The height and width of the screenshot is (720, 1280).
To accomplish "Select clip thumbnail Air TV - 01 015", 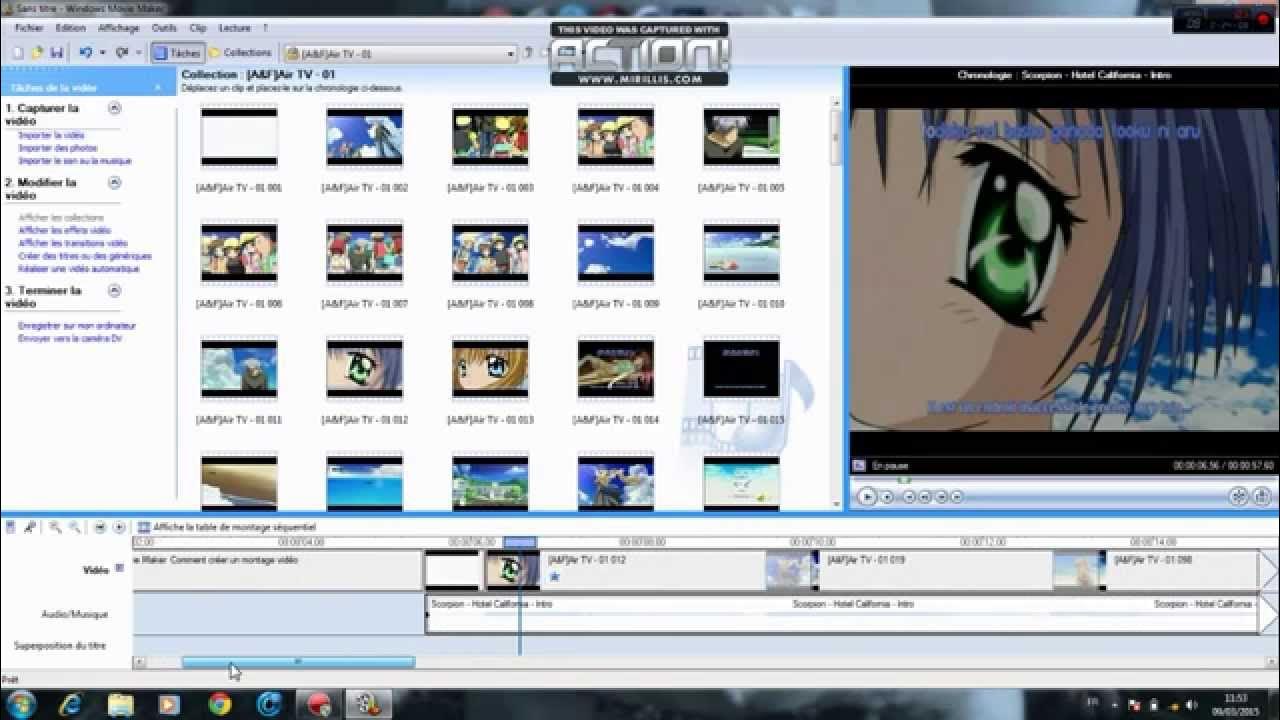I will click(741, 369).
